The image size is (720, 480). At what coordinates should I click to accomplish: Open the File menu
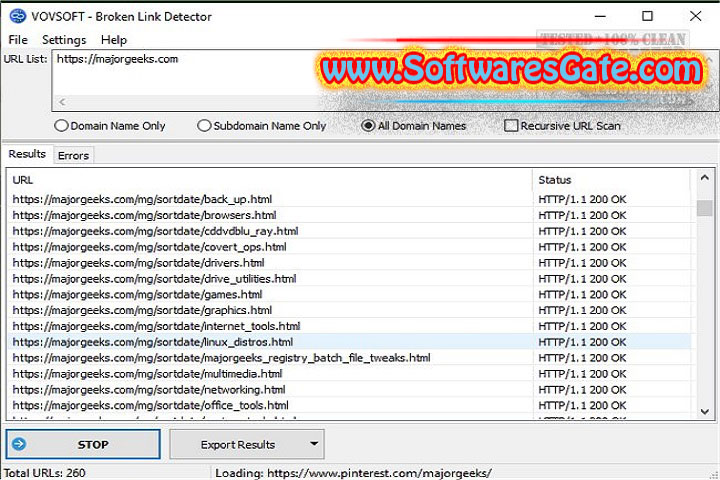pyautogui.click(x=18, y=40)
